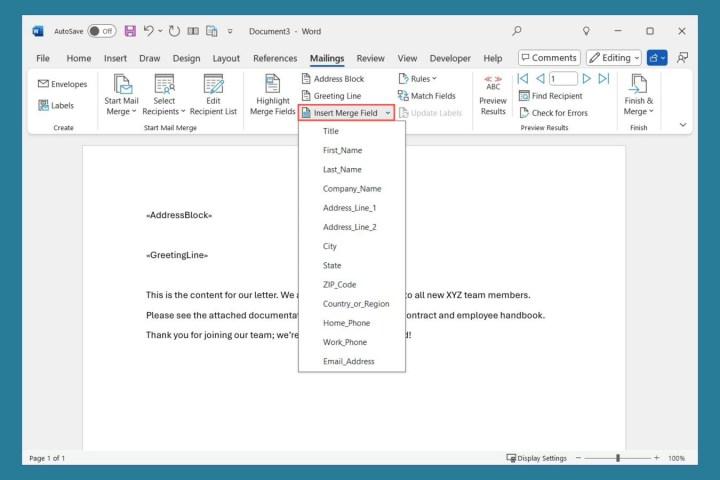Click the Save icon in title bar
The width and height of the screenshot is (720, 480).
[130, 31]
